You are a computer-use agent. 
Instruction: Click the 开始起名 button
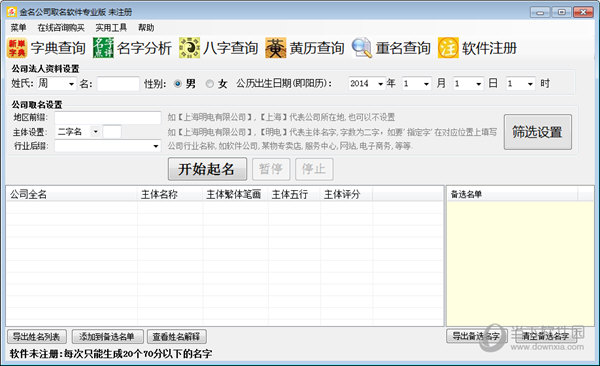207,169
